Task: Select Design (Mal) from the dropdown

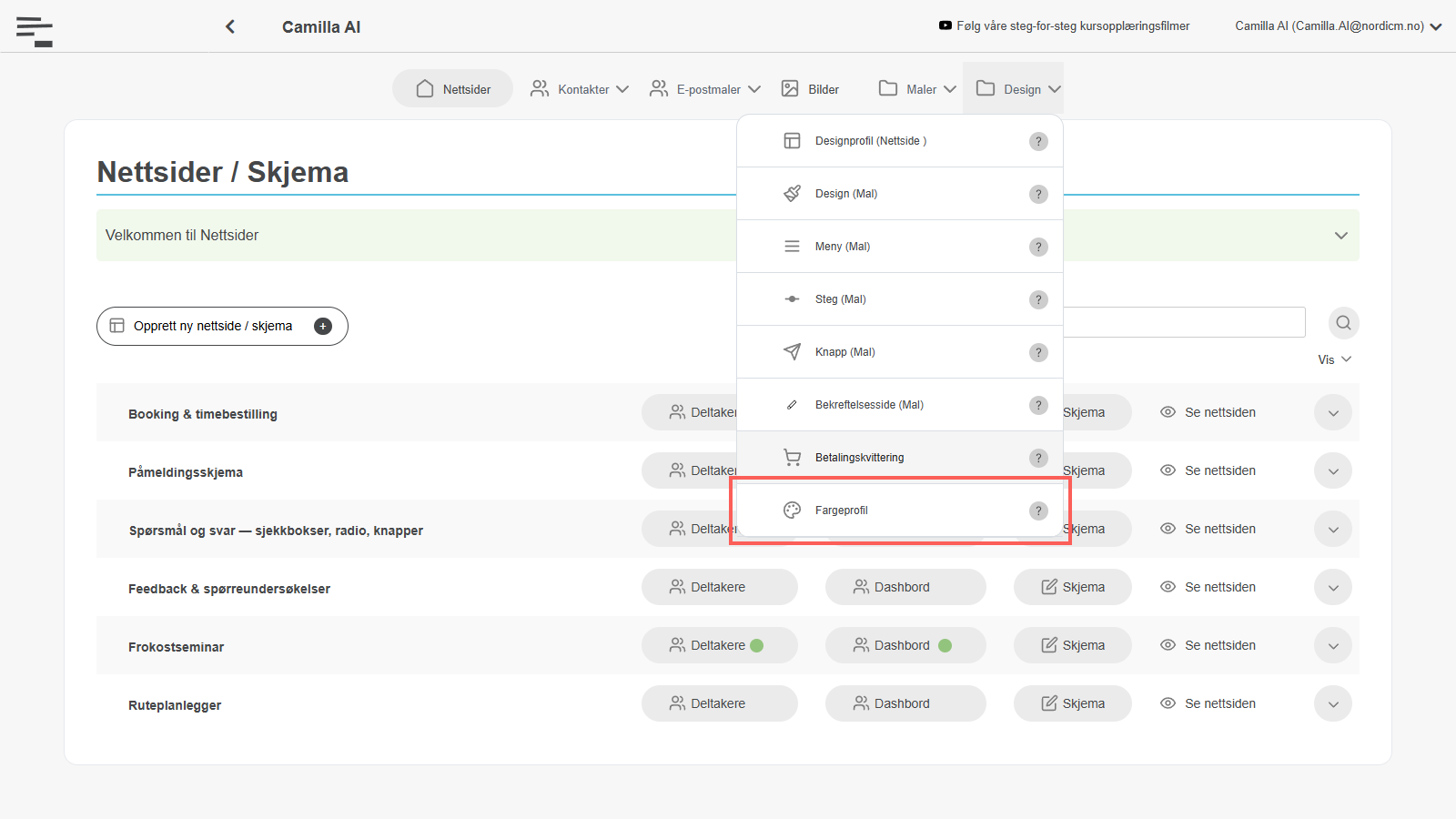Action: click(x=900, y=194)
